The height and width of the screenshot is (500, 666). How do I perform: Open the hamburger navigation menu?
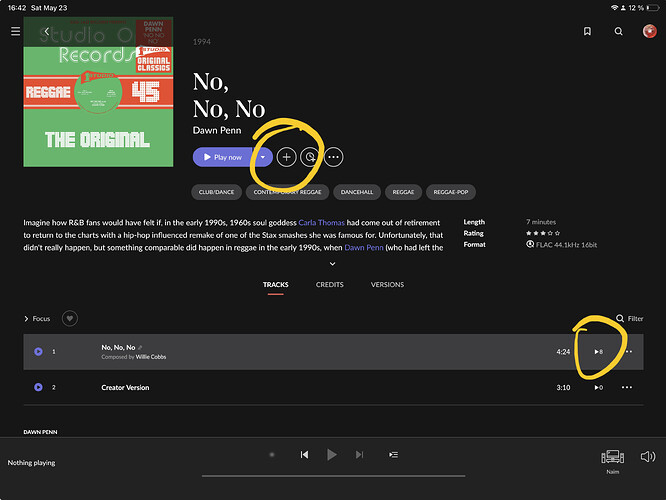click(15, 31)
